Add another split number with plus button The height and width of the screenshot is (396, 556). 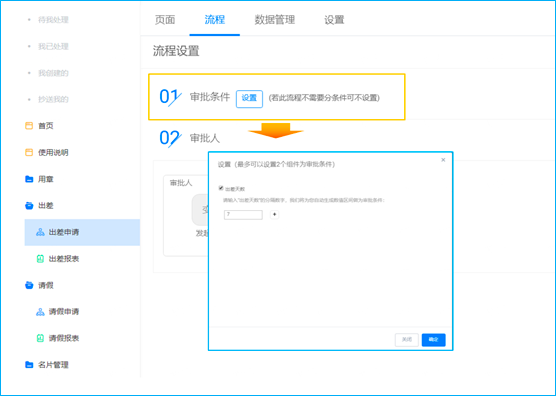(274, 215)
